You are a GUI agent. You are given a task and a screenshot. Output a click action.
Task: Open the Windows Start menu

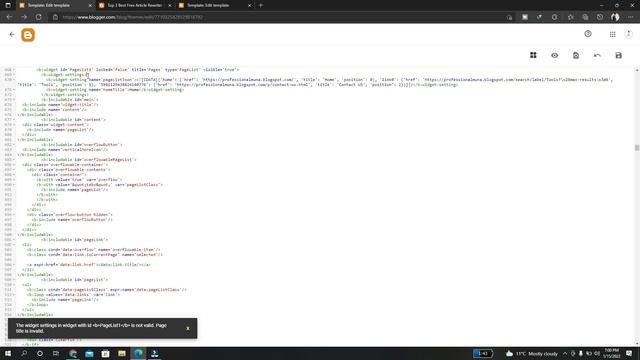pyautogui.click(x=8, y=353)
